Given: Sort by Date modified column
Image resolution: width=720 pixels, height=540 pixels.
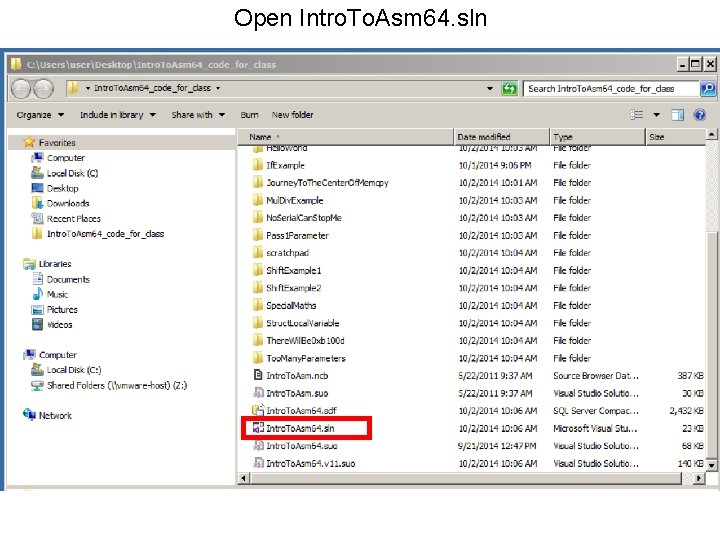Looking at the screenshot, I should 501,137.
